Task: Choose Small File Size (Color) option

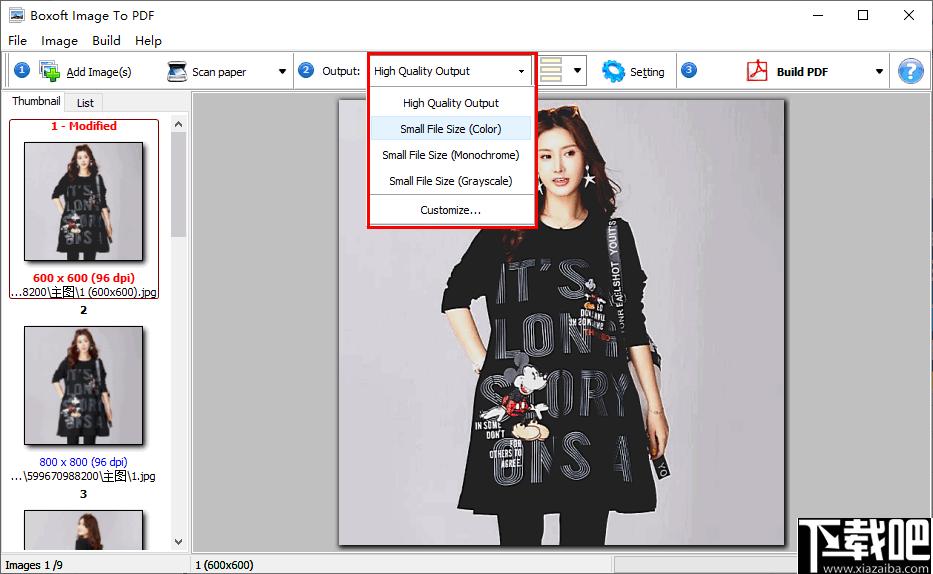Action: (451, 128)
